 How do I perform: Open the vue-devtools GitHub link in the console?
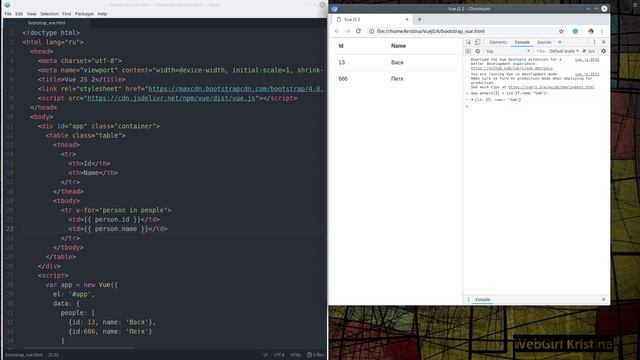click(x=511, y=68)
